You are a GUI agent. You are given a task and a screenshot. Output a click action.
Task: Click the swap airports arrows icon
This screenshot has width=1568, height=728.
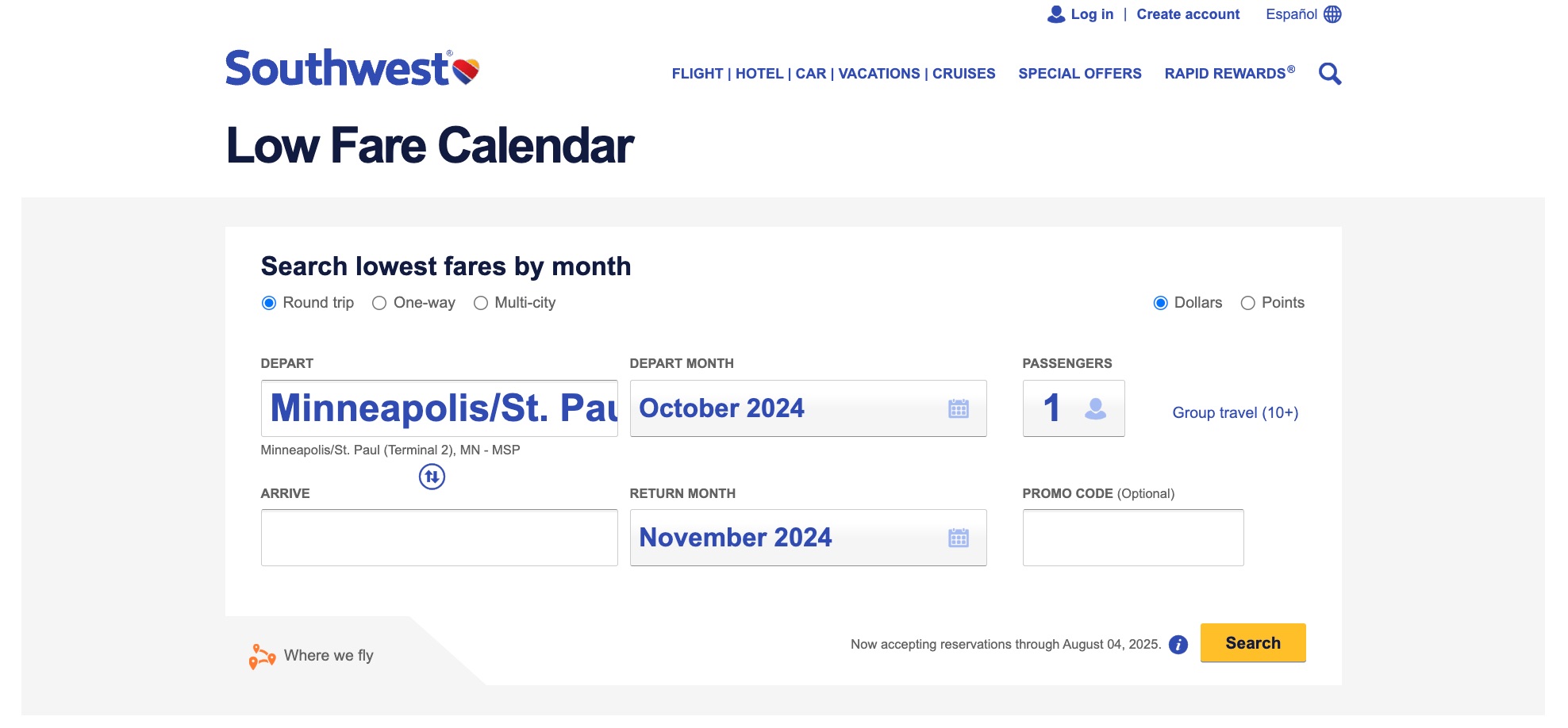[431, 477]
